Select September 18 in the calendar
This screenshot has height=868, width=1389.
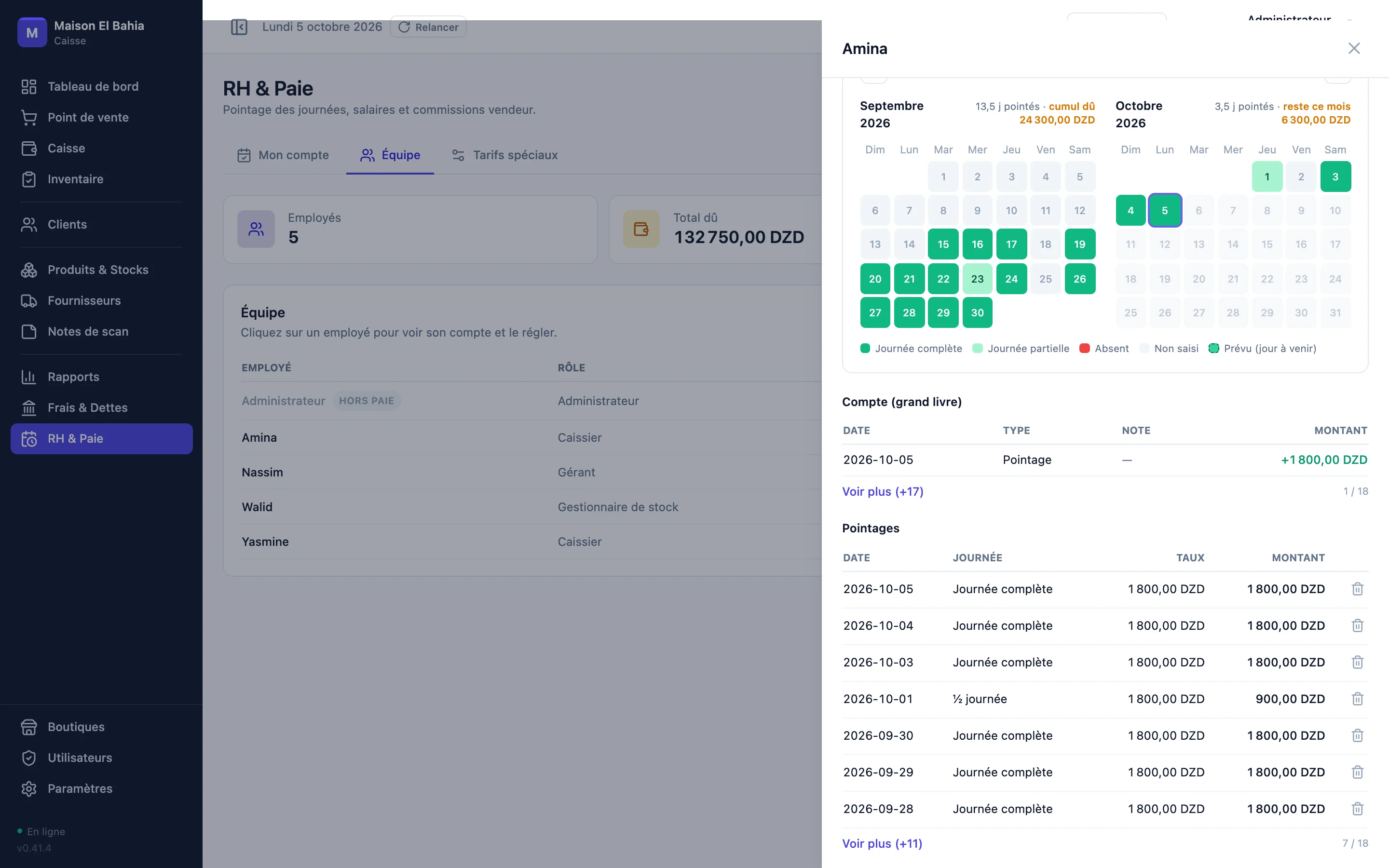(x=1045, y=244)
